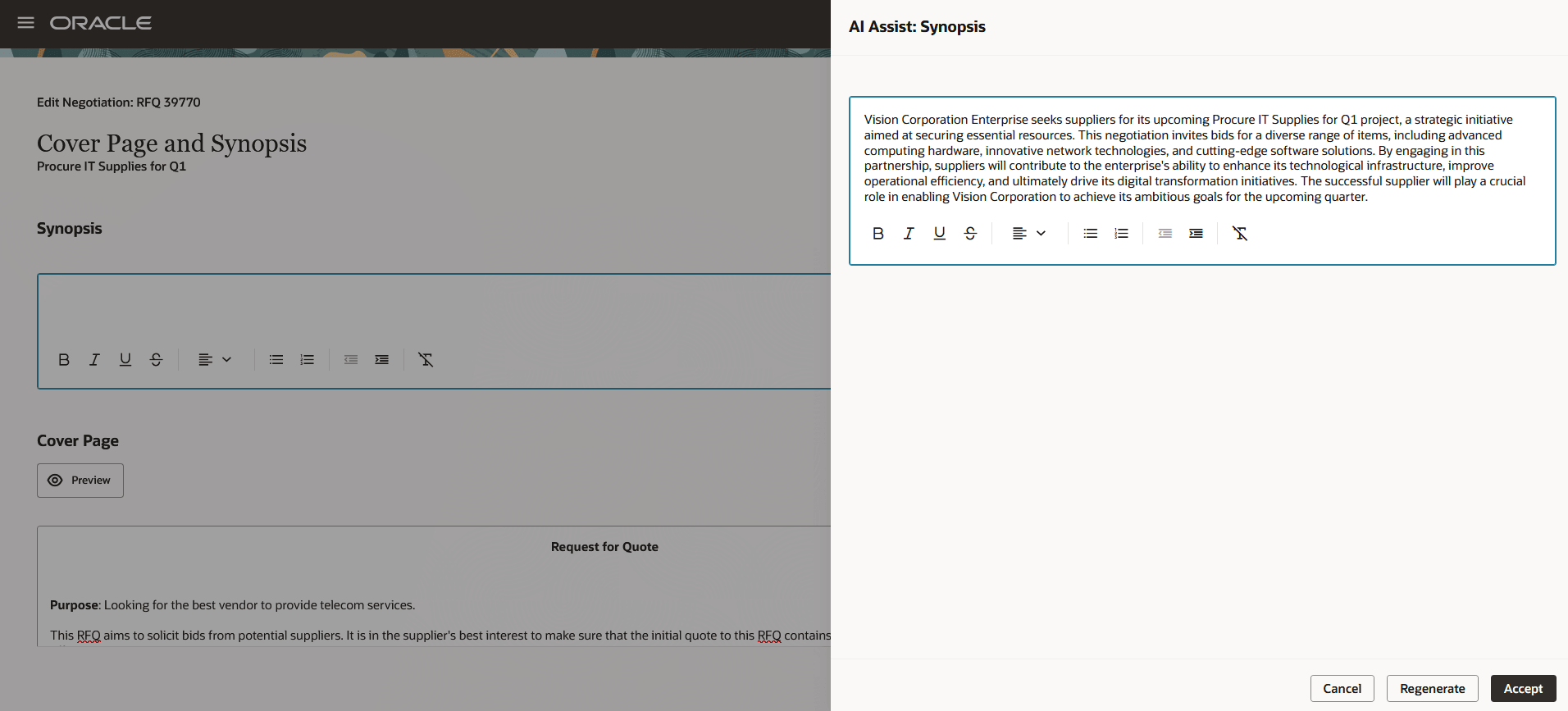Image resolution: width=1568 pixels, height=711 pixels.
Task: Click the Cancel button
Action: [1342, 689]
